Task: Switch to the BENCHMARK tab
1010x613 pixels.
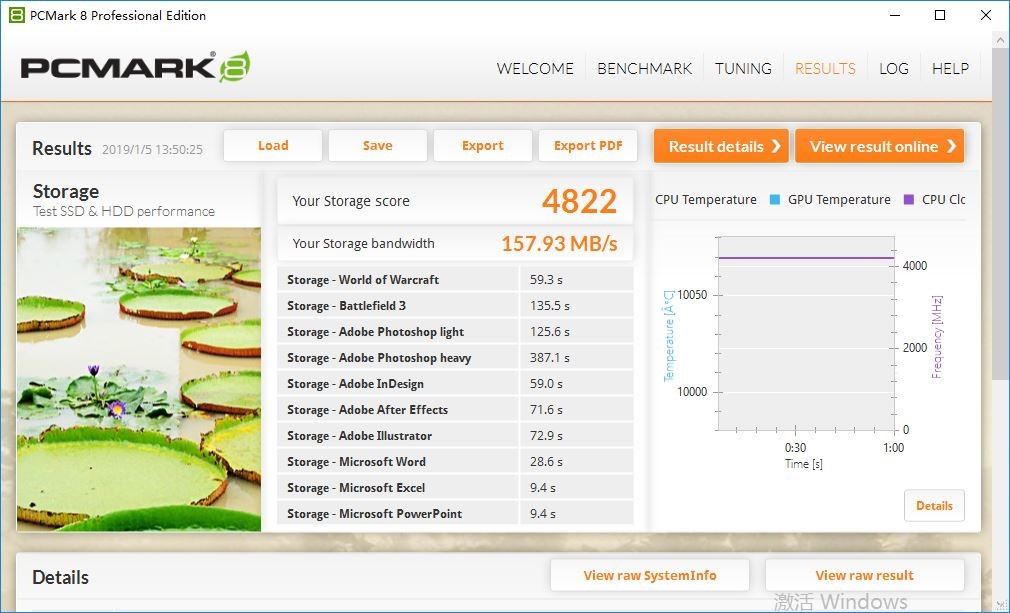Action: coord(644,68)
